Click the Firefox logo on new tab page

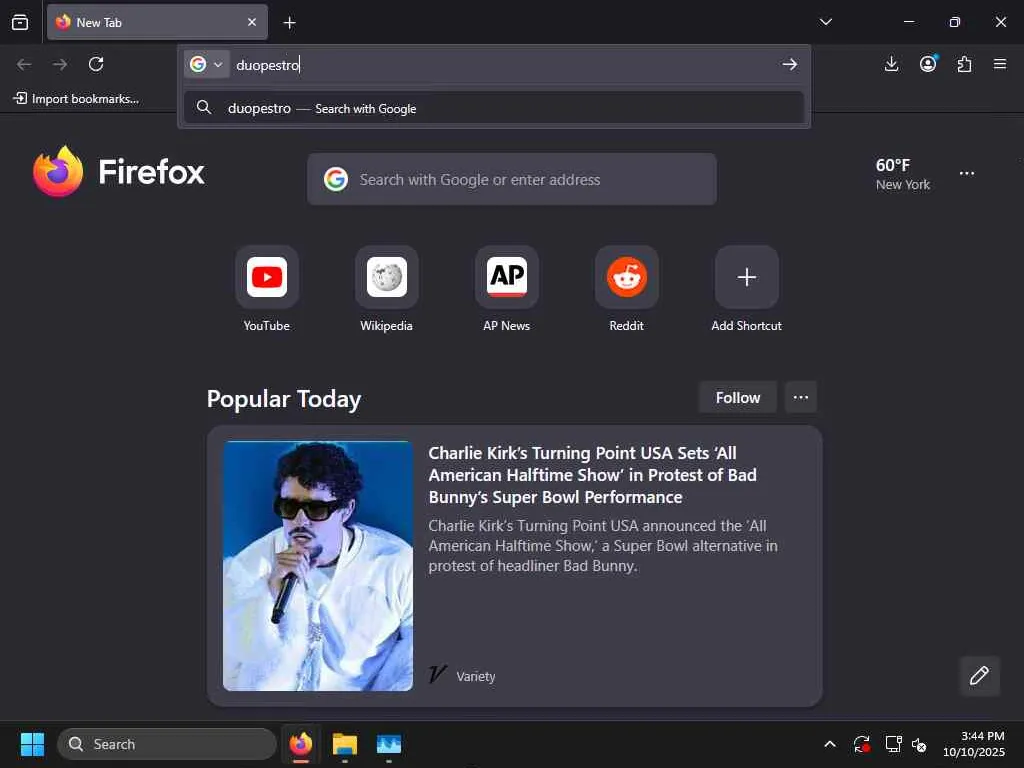(x=119, y=172)
